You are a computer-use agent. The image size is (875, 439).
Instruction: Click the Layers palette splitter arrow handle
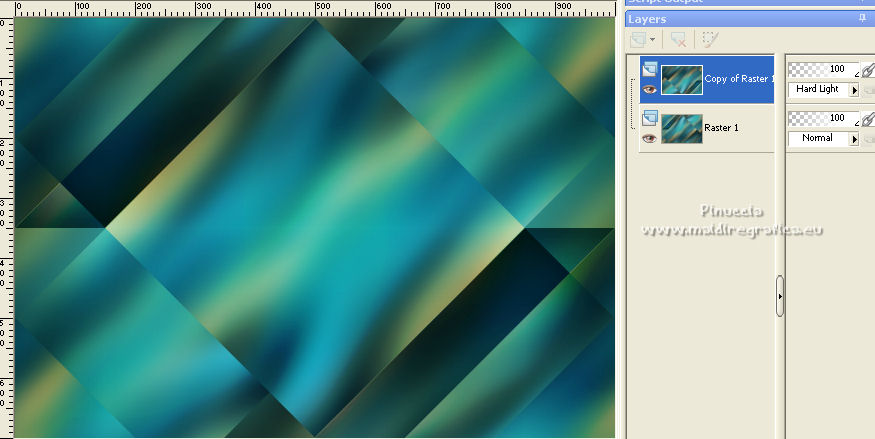[780, 296]
